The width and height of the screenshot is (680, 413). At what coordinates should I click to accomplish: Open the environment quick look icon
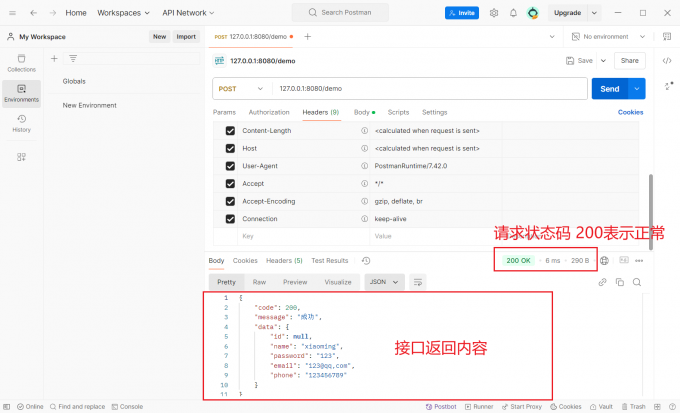click(x=667, y=37)
